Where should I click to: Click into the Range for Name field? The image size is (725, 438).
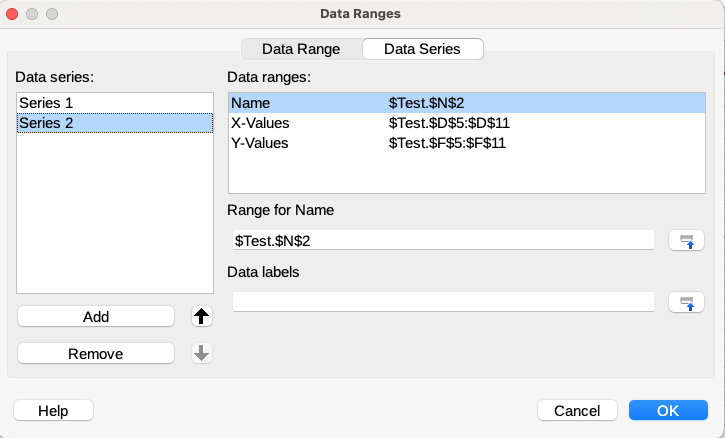pyautogui.click(x=442, y=241)
